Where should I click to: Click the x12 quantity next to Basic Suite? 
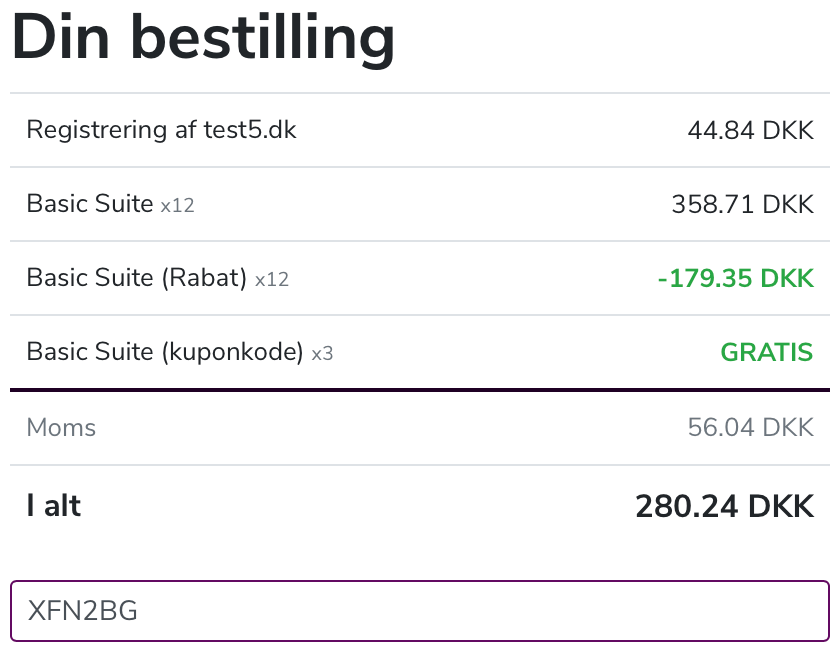(x=177, y=205)
